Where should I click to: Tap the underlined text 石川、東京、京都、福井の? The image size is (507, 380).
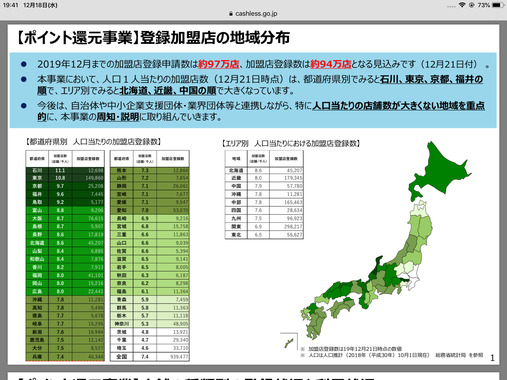[431, 79]
